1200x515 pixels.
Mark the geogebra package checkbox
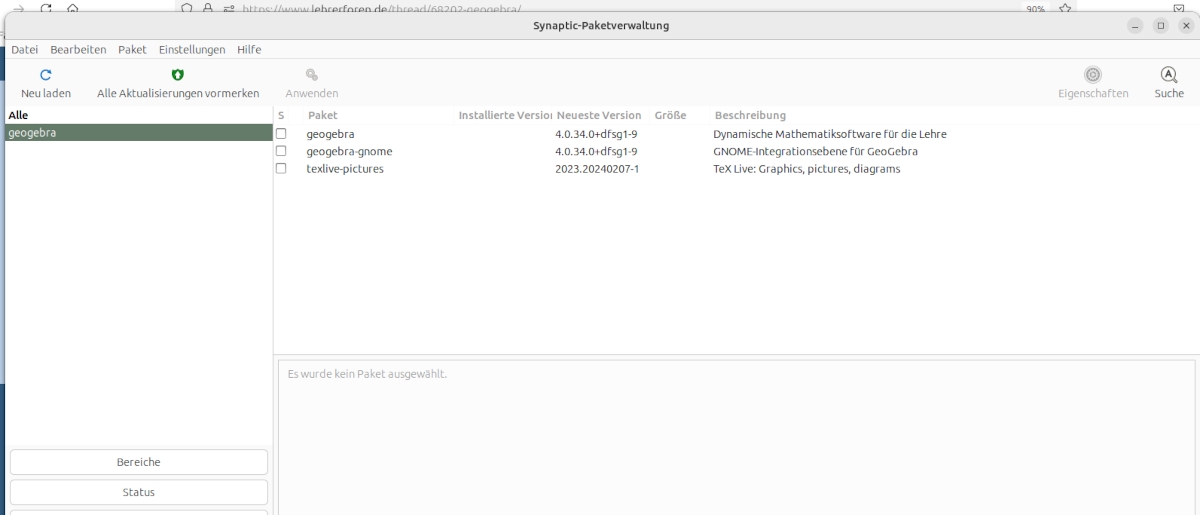281,134
